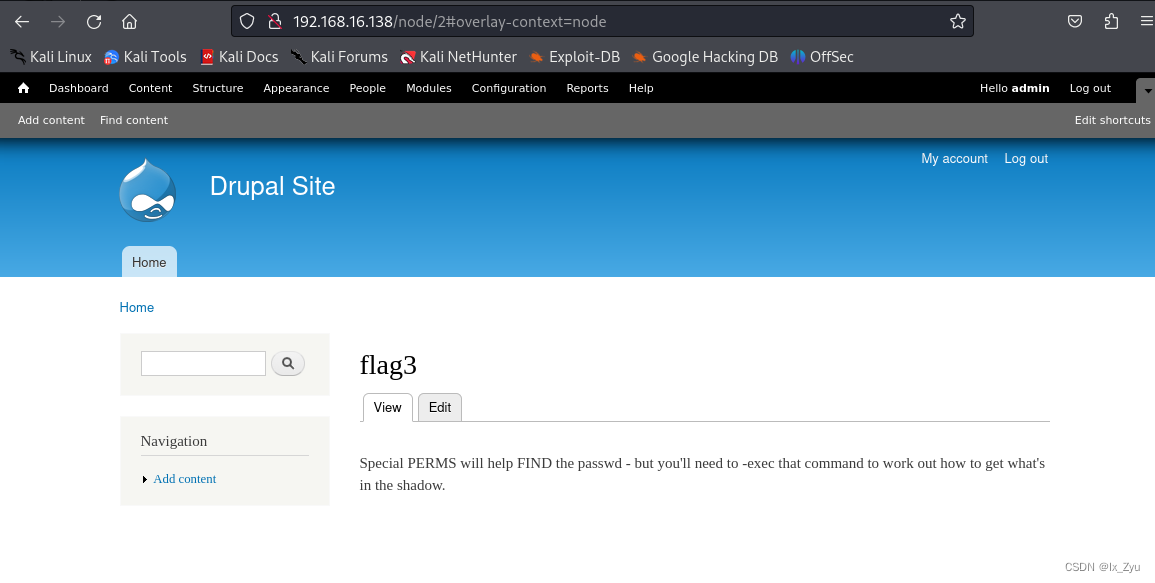Image resolution: width=1155 pixels, height=583 pixels.
Task: Click the Drupal admin home icon
Action: click(x=24, y=88)
